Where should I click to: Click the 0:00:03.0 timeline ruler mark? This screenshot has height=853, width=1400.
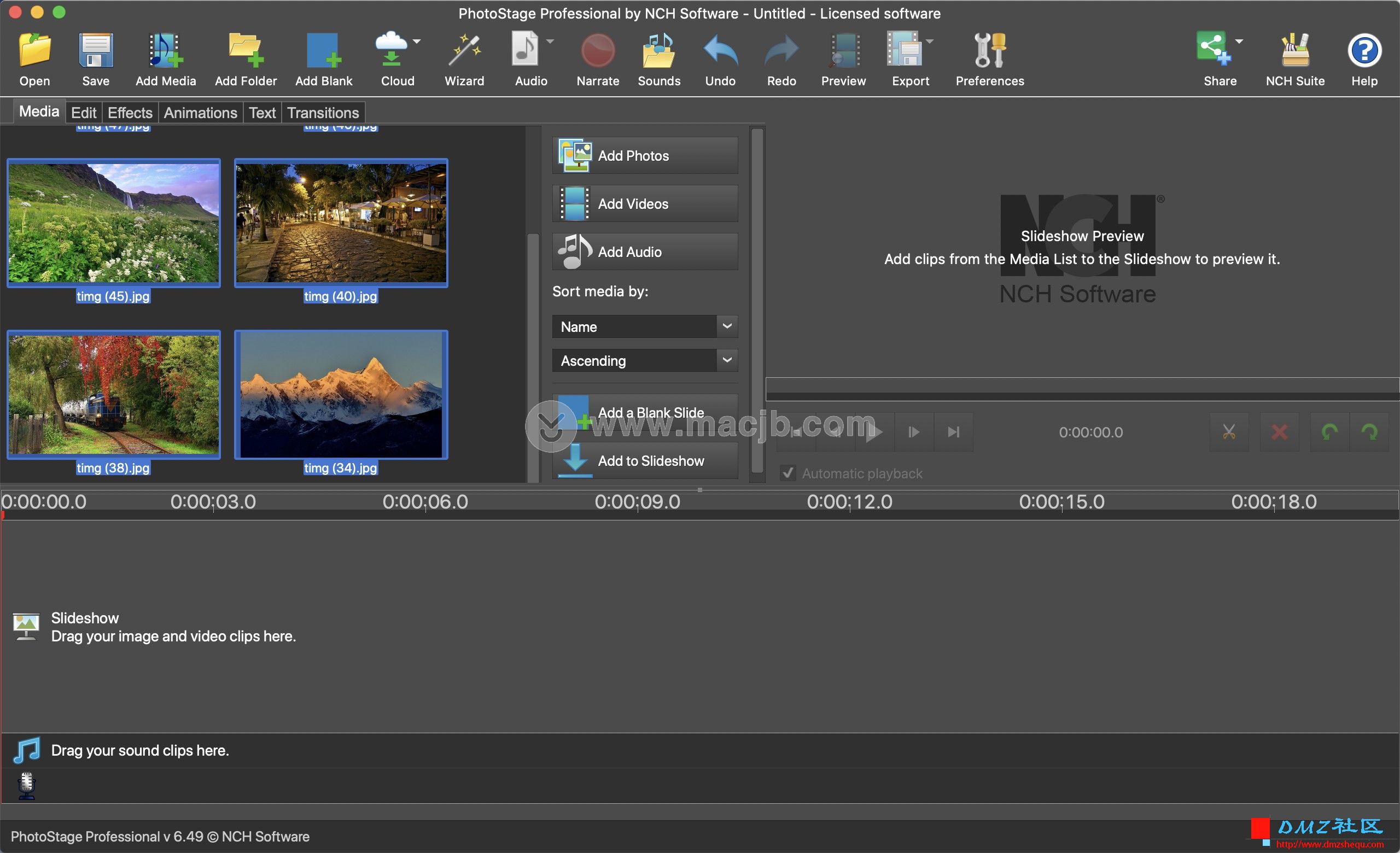tap(213, 501)
